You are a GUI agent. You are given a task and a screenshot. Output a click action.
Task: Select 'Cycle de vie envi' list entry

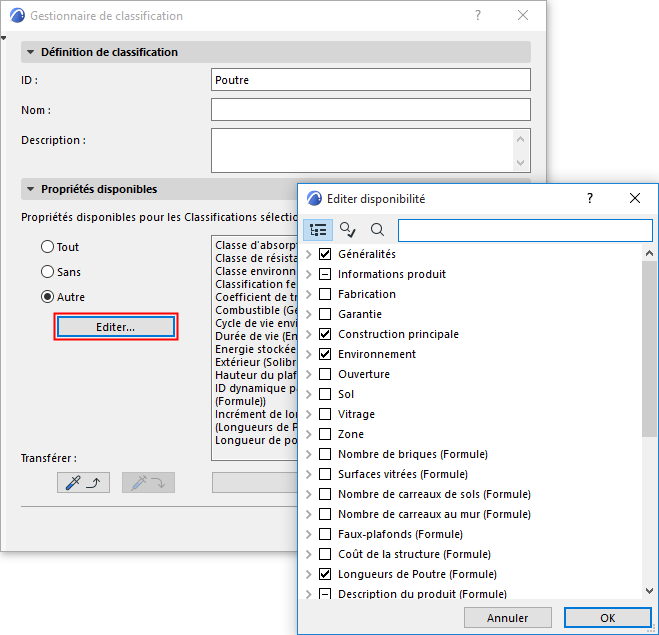coord(256,323)
